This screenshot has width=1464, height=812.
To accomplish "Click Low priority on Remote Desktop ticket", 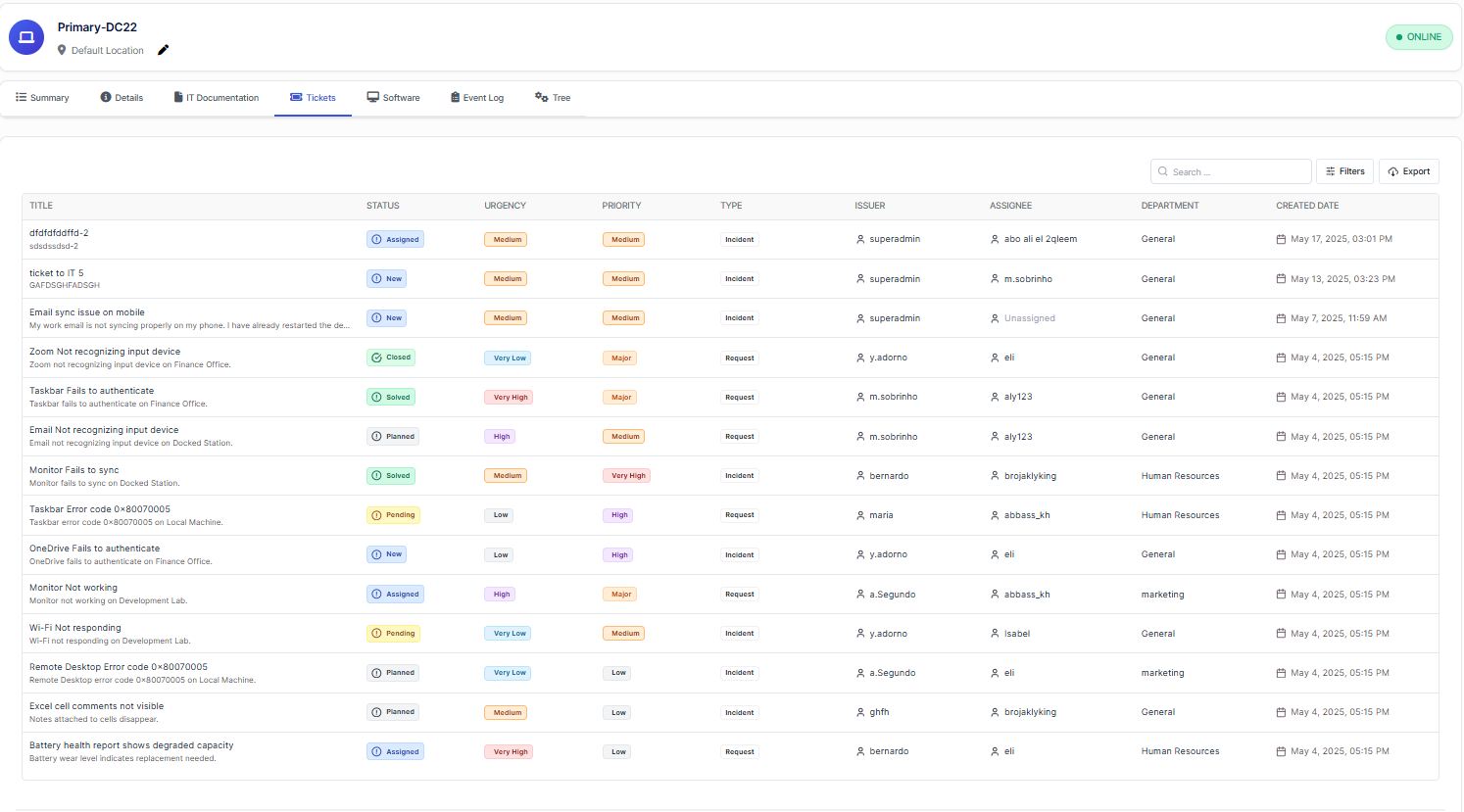I will [x=616, y=673].
